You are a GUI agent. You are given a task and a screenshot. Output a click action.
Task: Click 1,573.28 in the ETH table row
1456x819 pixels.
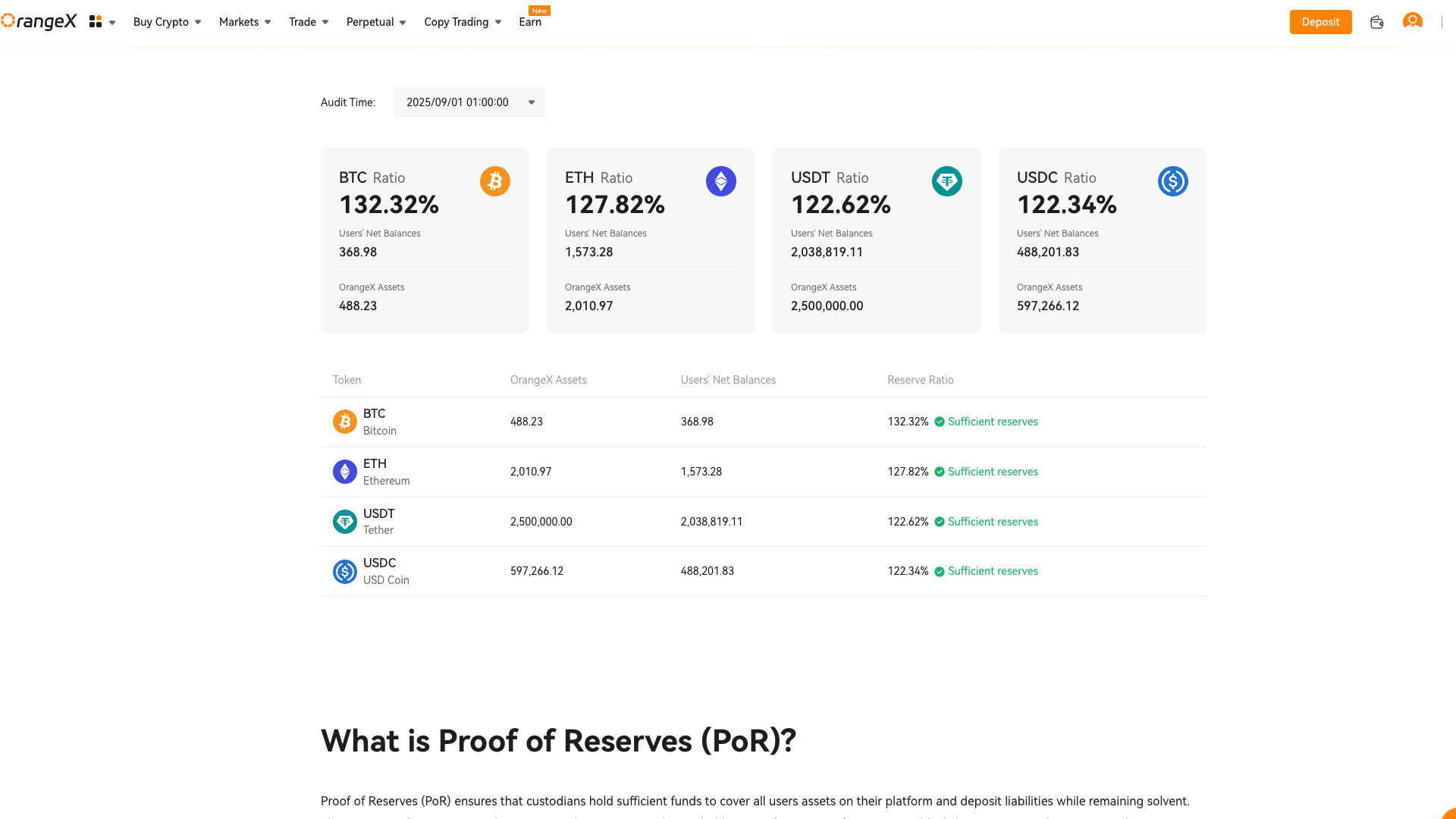(x=701, y=472)
